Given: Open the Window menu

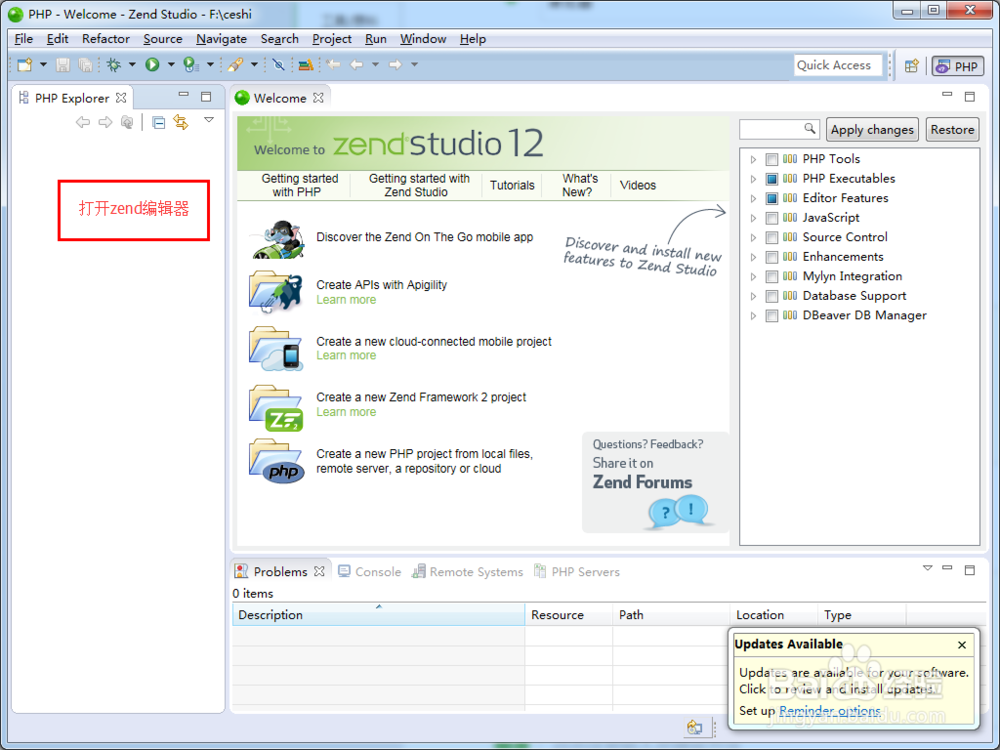Looking at the screenshot, I should (x=423, y=39).
